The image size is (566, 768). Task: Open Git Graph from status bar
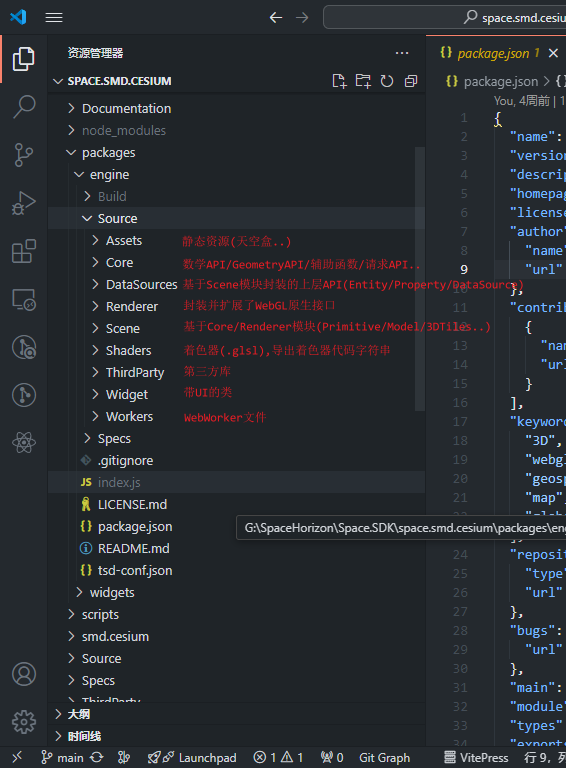click(384, 758)
